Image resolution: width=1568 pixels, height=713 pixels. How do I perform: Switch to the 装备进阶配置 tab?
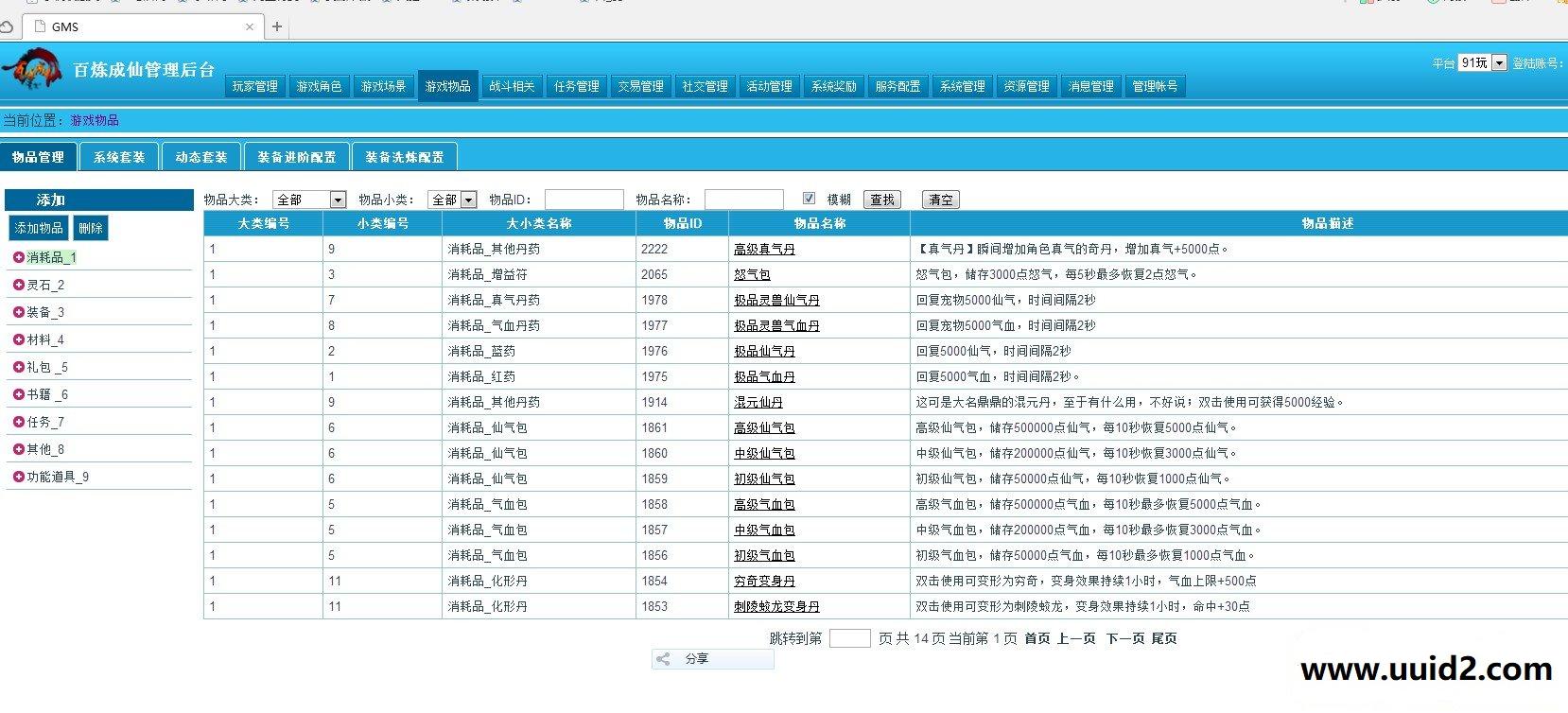click(x=297, y=157)
